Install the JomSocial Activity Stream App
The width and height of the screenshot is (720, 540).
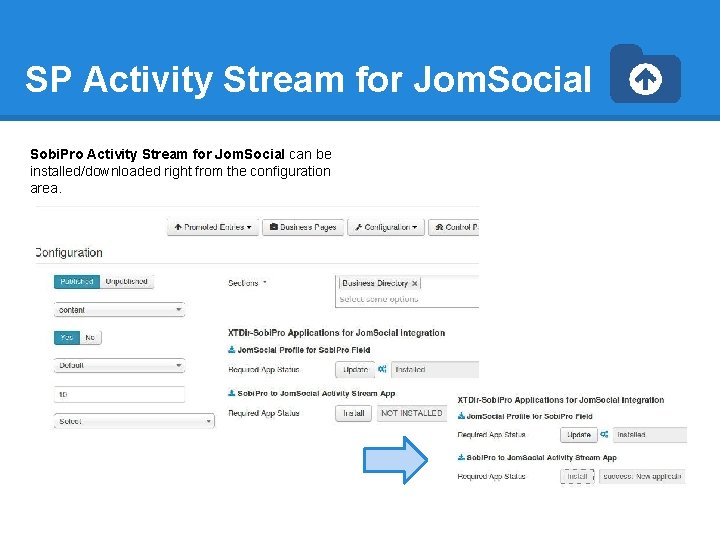(x=354, y=413)
